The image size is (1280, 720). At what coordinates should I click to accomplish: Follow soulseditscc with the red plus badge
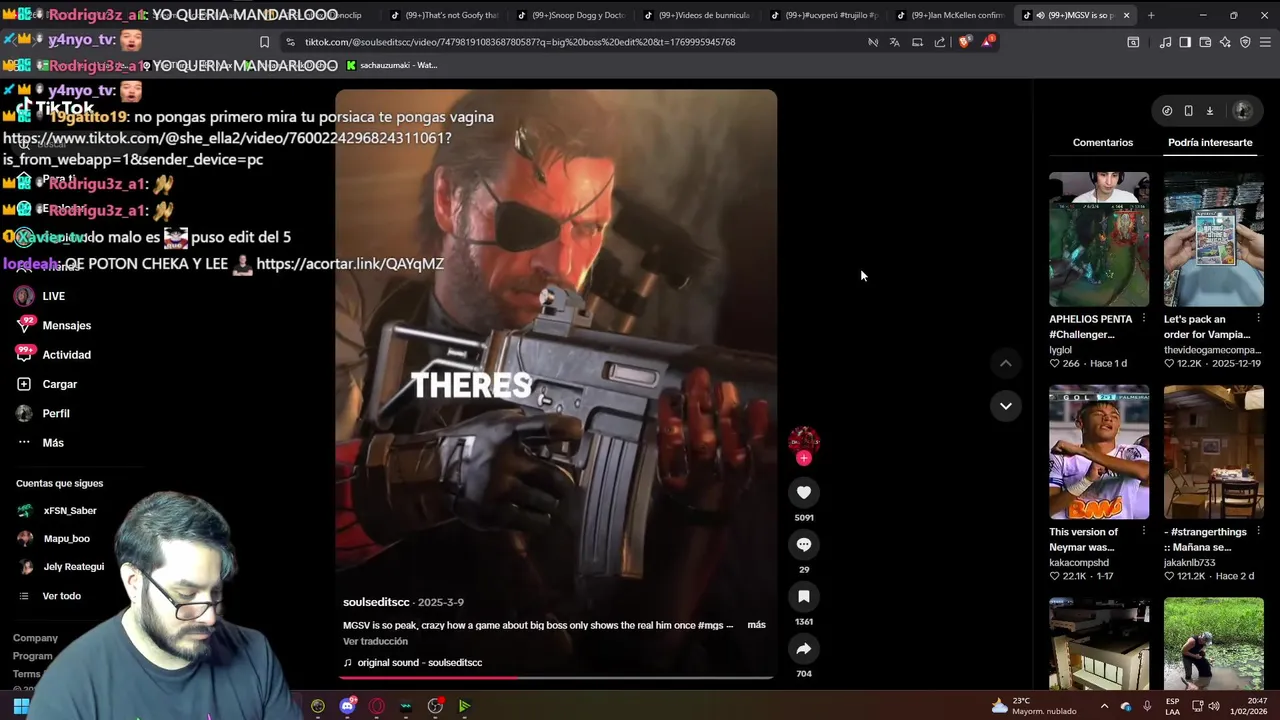(804, 458)
